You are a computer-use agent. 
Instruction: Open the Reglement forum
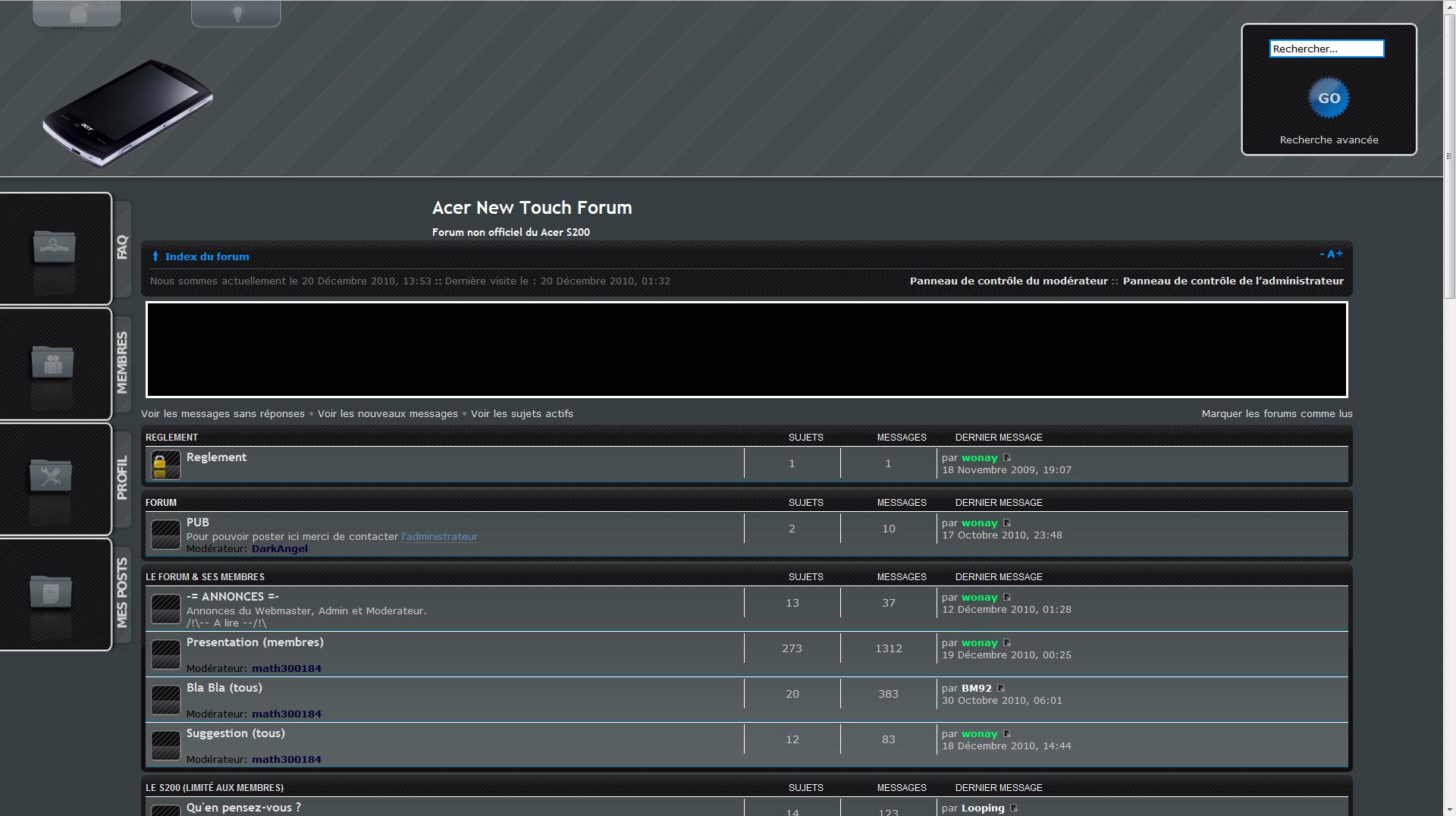coord(216,457)
